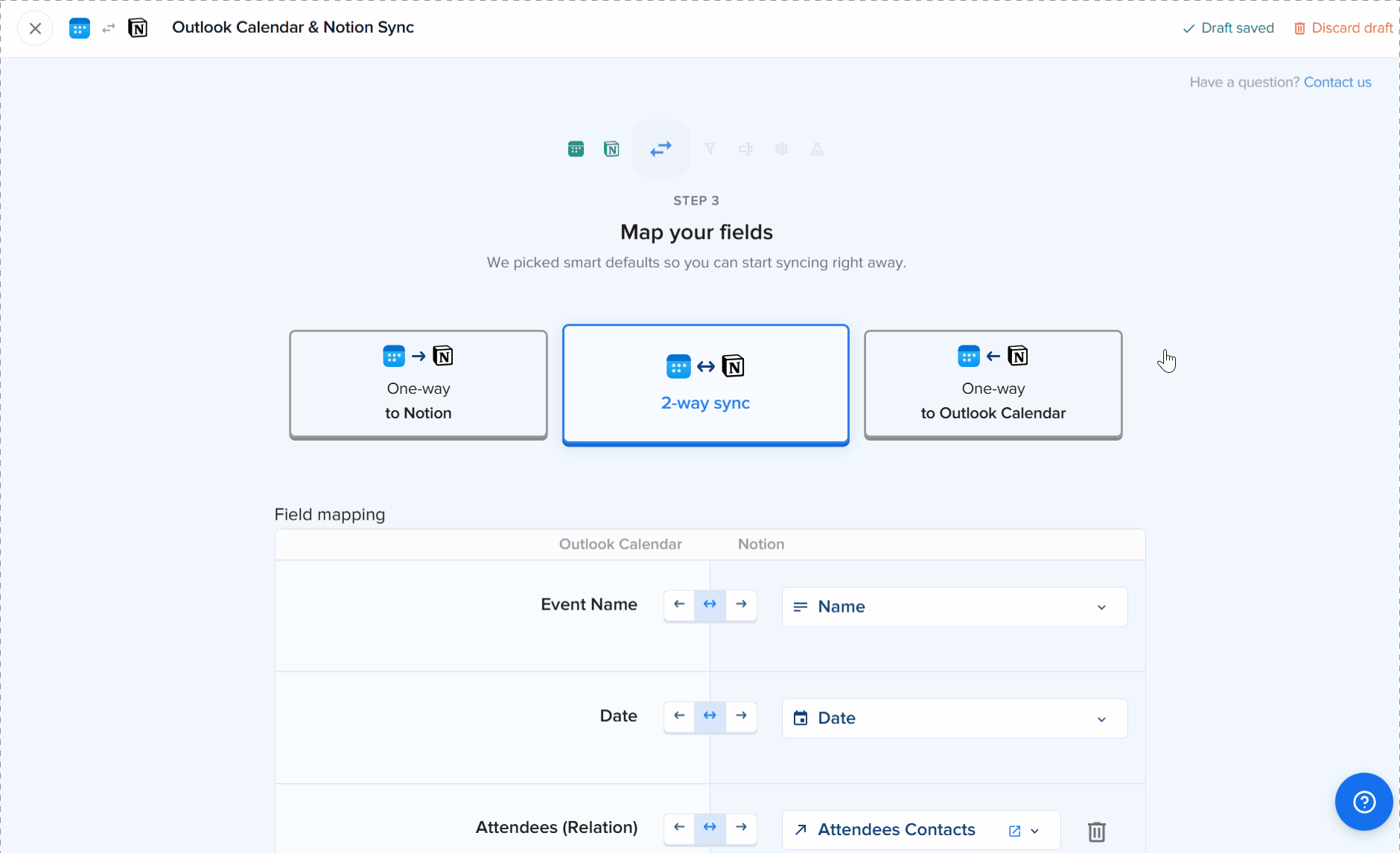This screenshot has width=1400, height=853.
Task: Go to the settings gear step icon
Action: click(781, 149)
